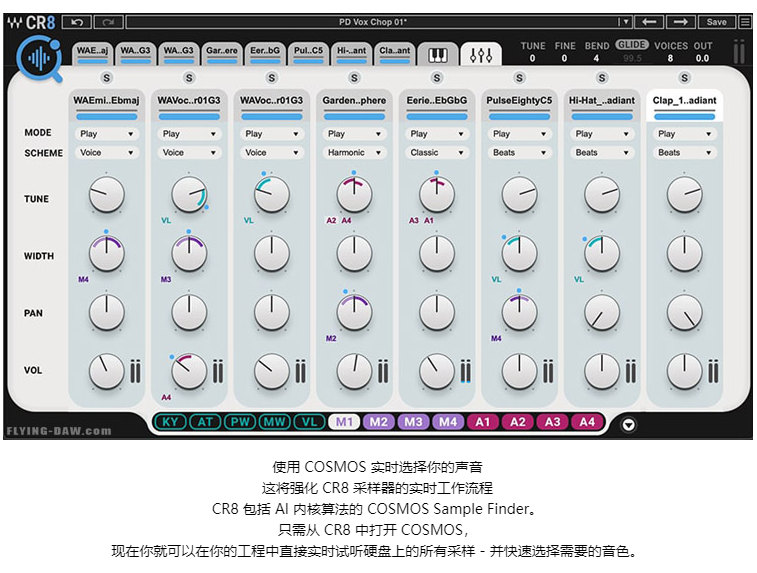Image resolution: width=757 pixels, height=573 pixels.
Task: Click TUNE knob of WAEmi..Ebmaj layer
Action: point(107,195)
